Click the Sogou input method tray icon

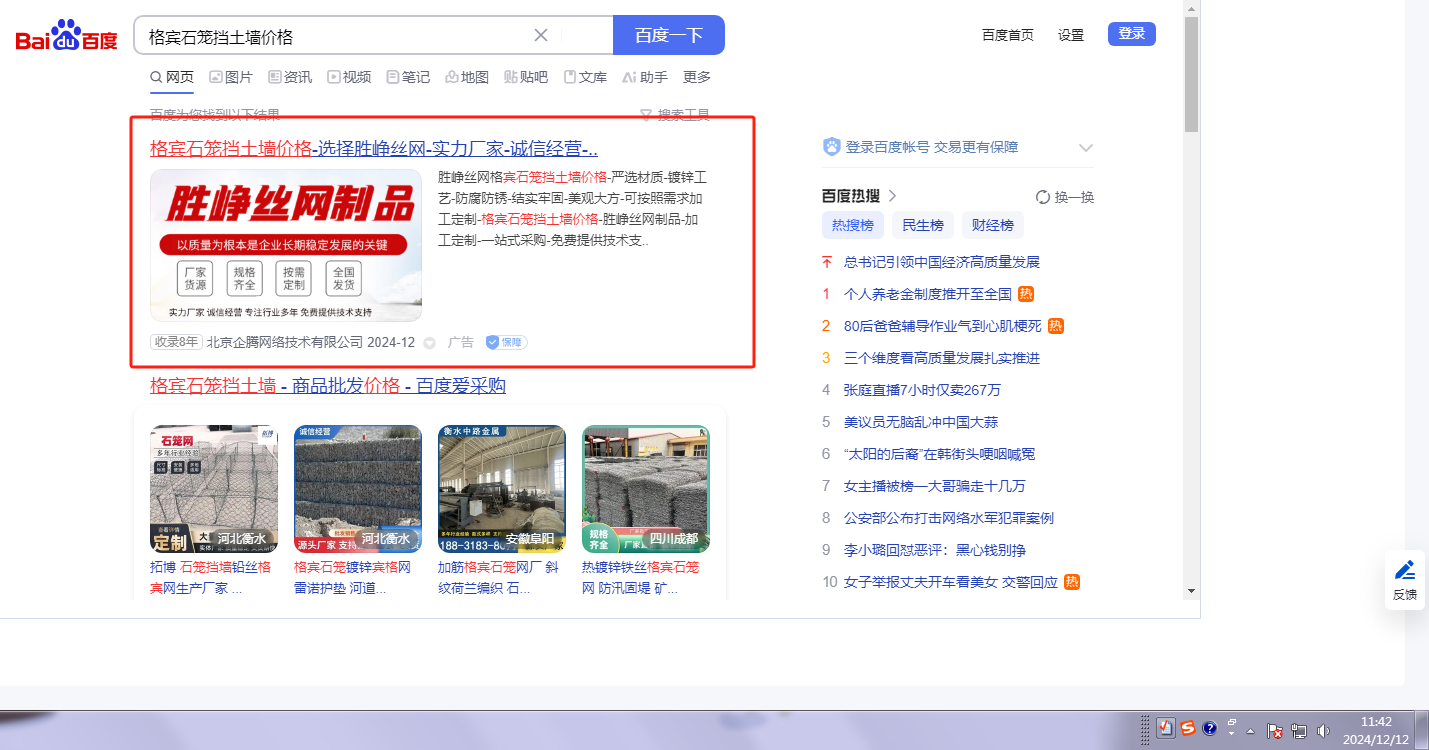click(x=1188, y=729)
